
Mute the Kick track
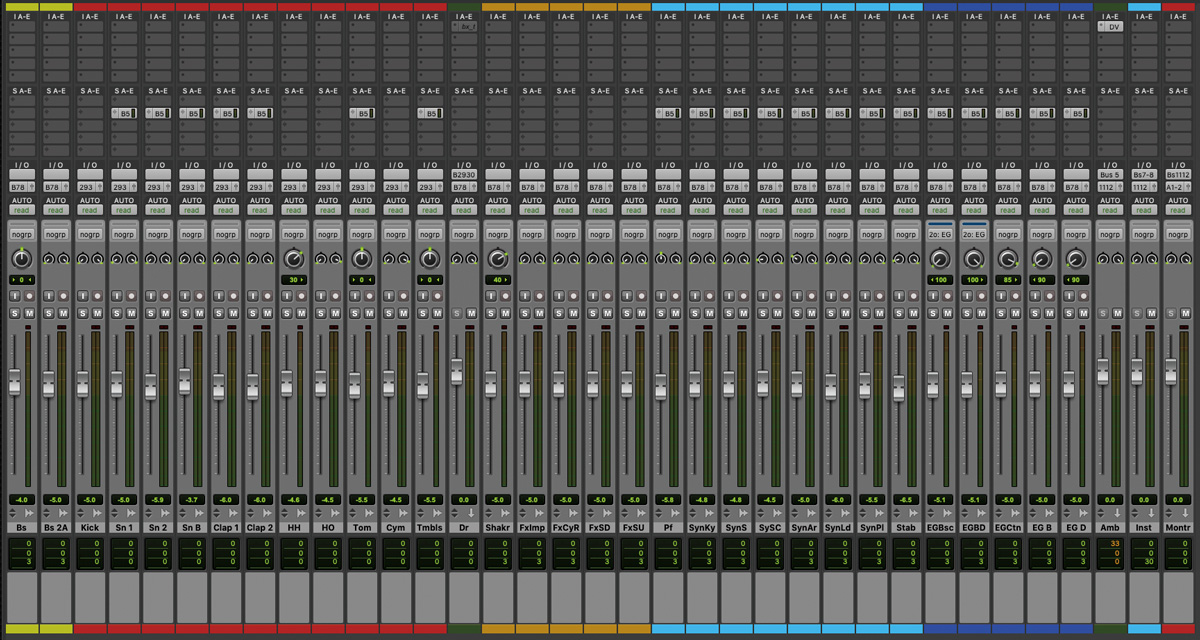[97, 313]
